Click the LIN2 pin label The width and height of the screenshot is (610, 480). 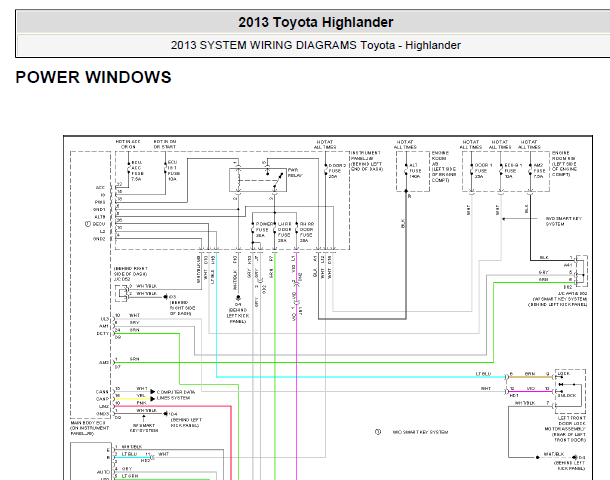pos(103,406)
